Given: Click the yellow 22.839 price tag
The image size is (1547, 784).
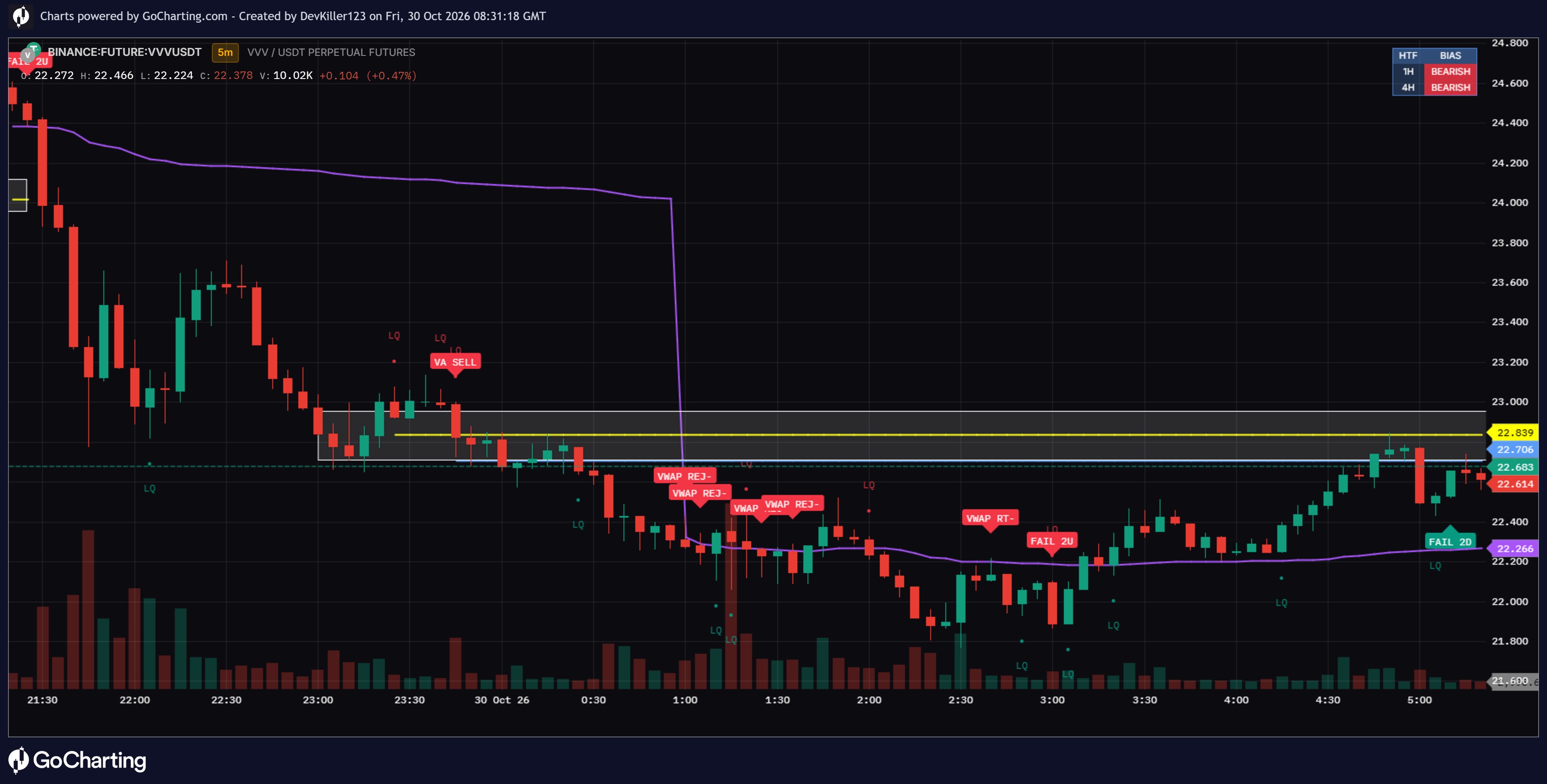Looking at the screenshot, I should tap(1514, 433).
